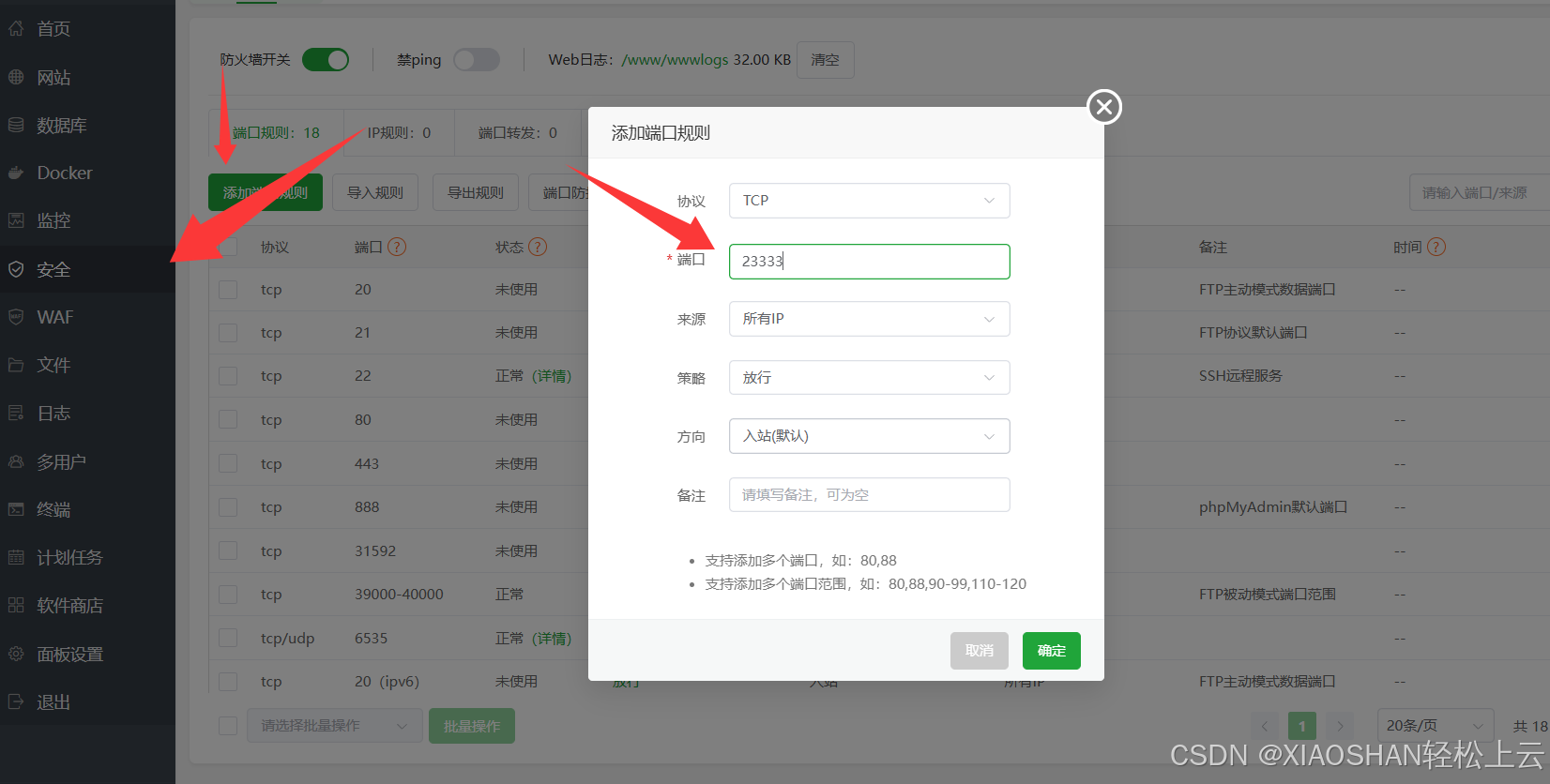1550x784 pixels.
Task: Open the 数据库 sidebar menu item
Action: pos(87,125)
